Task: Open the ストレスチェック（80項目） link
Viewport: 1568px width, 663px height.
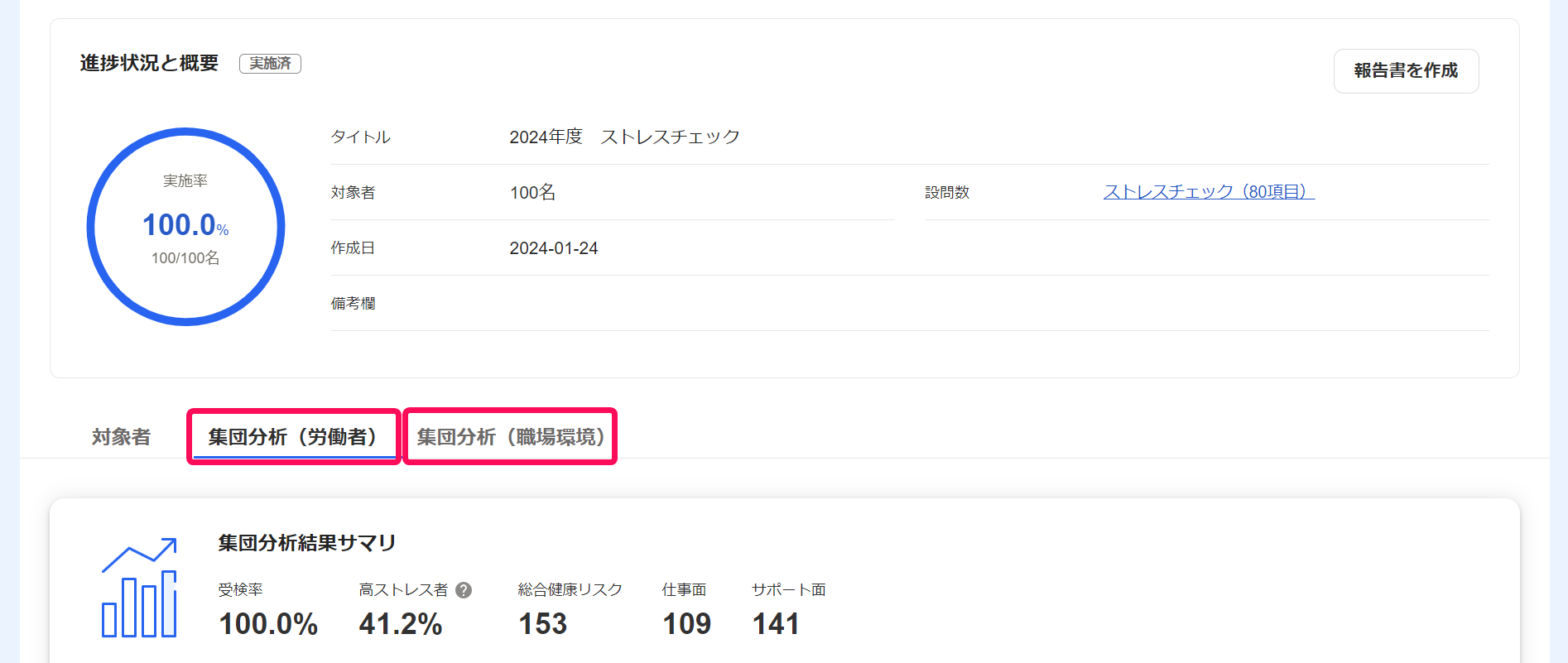Action: pyautogui.click(x=1209, y=192)
